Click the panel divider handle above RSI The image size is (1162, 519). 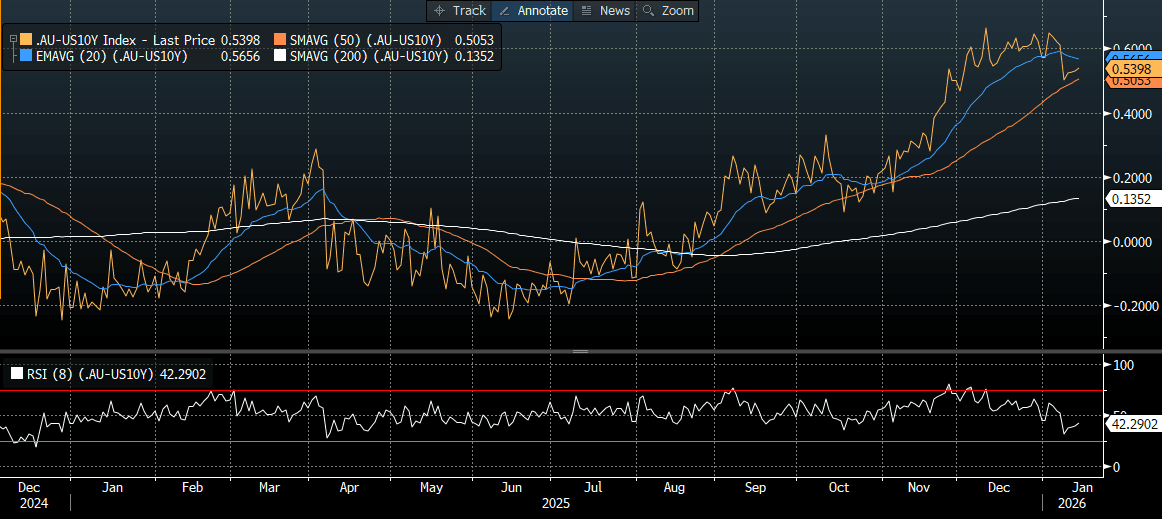pos(580,352)
